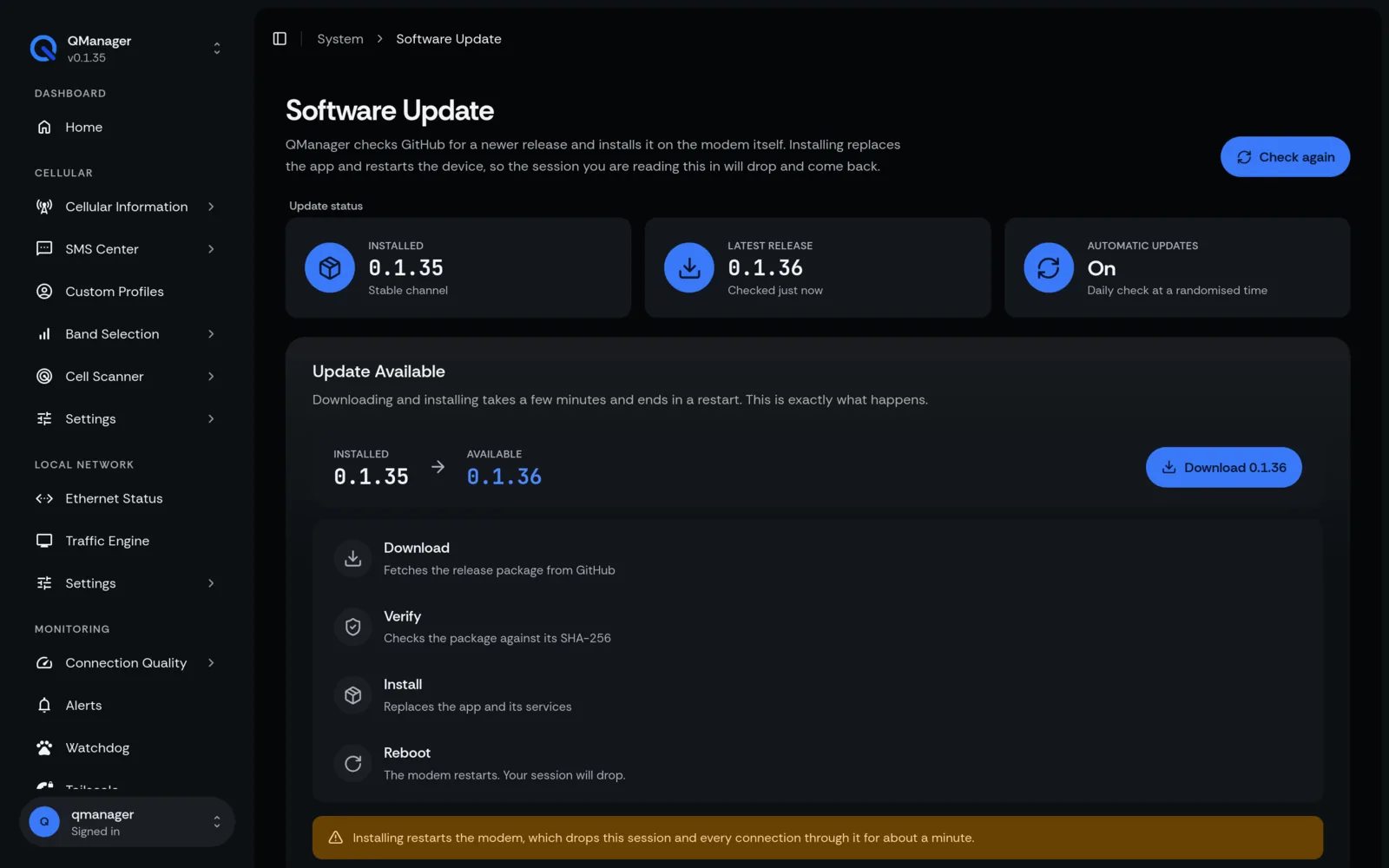Image resolution: width=1389 pixels, height=868 pixels.
Task: Toggle the sidebar panel icon
Action: [x=280, y=38]
